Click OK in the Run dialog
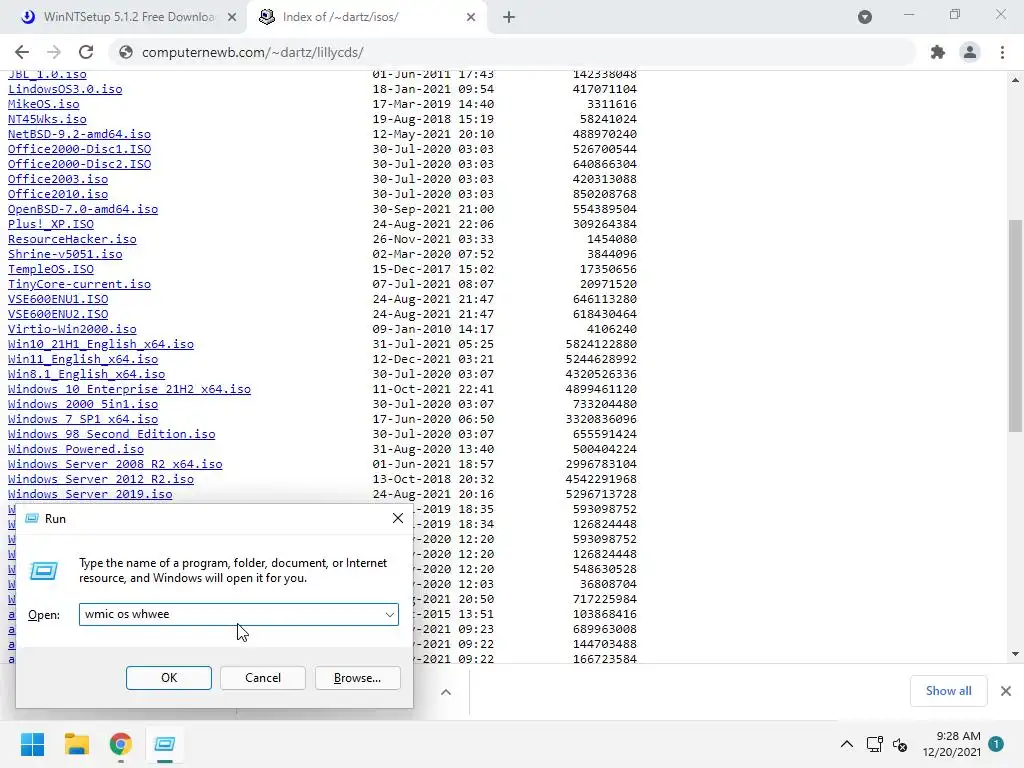 (168, 678)
